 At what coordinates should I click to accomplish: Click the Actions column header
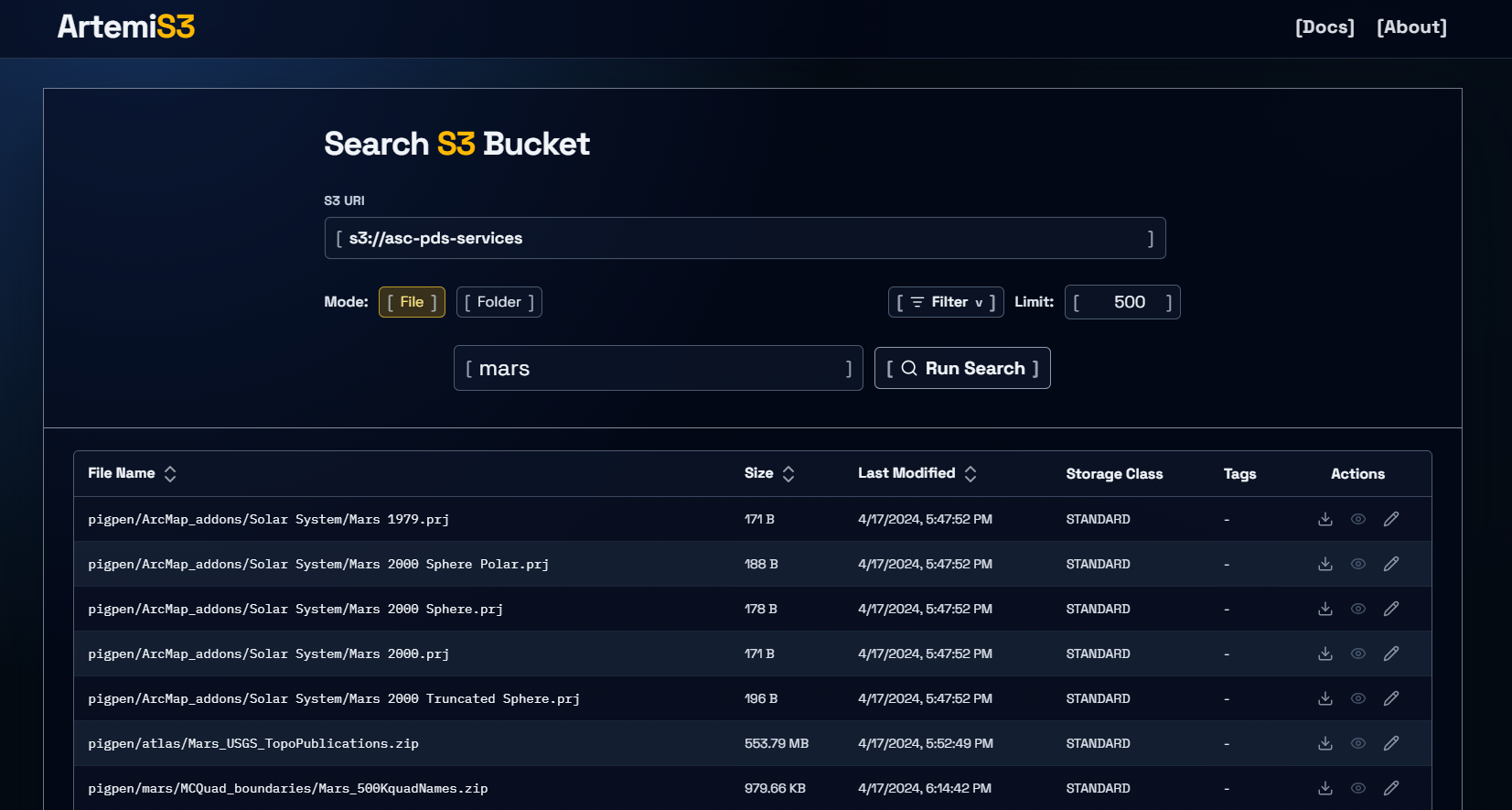pos(1357,474)
